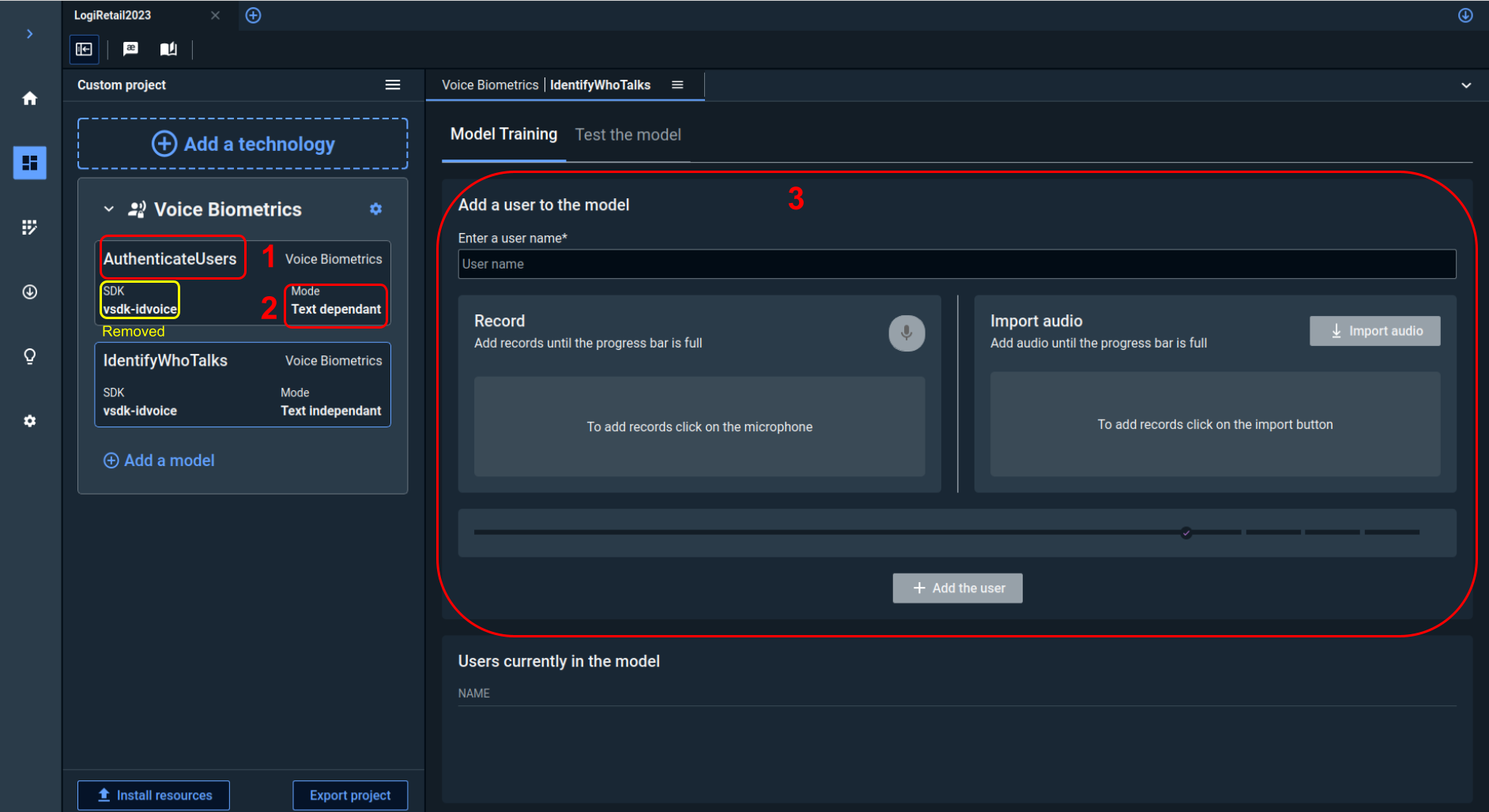Click the Add a technology button

242,144
